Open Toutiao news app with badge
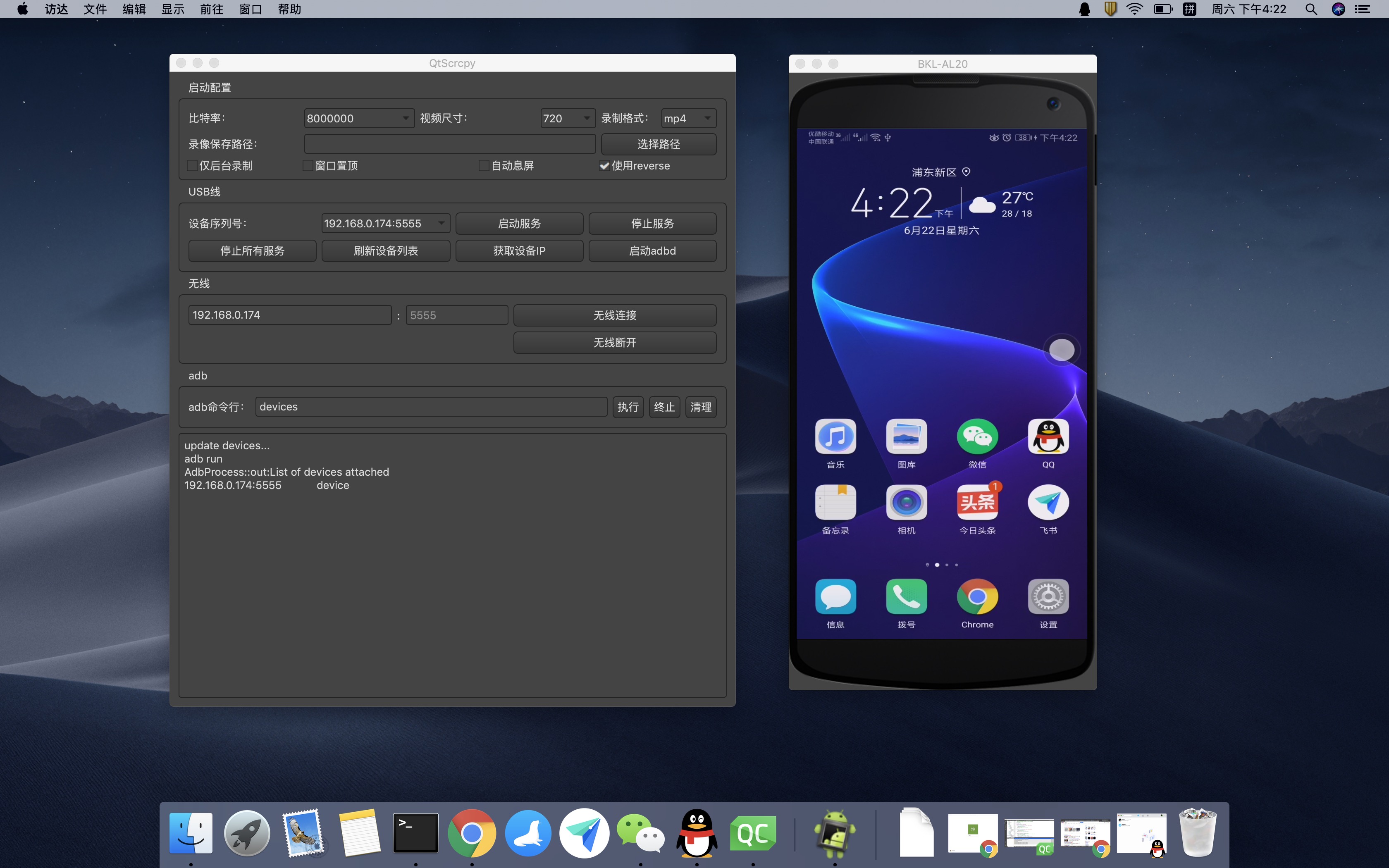The width and height of the screenshot is (1389, 868). tap(977, 503)
